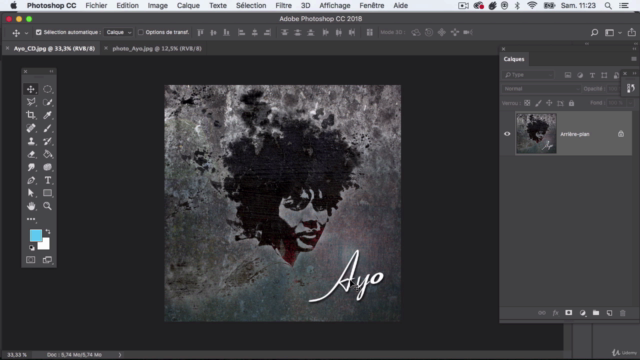Select the Eraser tool
Image resolution: width=640 pixels, height=360 pixels.
31,154
